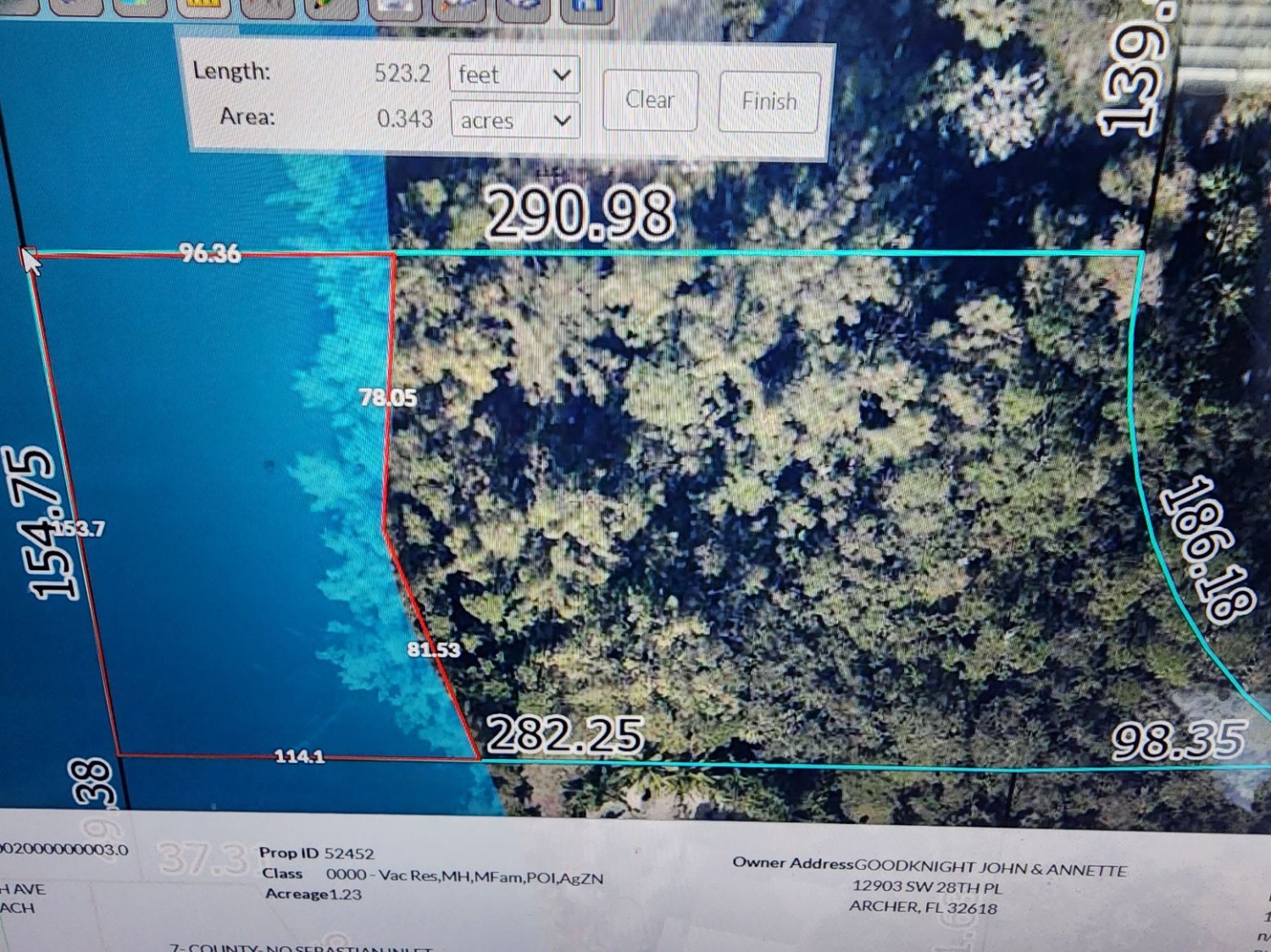Viewport: 1271px width, 952px height.
Task: Click the 96.36 segment label
Action: 209,252
